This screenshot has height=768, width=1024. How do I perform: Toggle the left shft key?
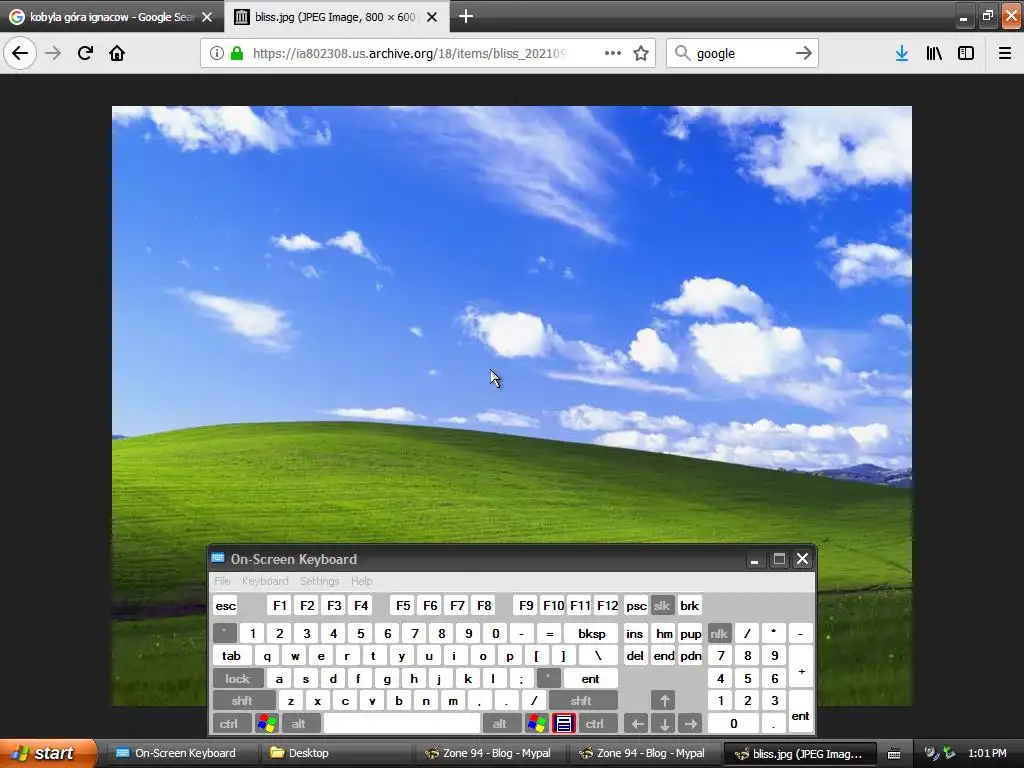242,701
